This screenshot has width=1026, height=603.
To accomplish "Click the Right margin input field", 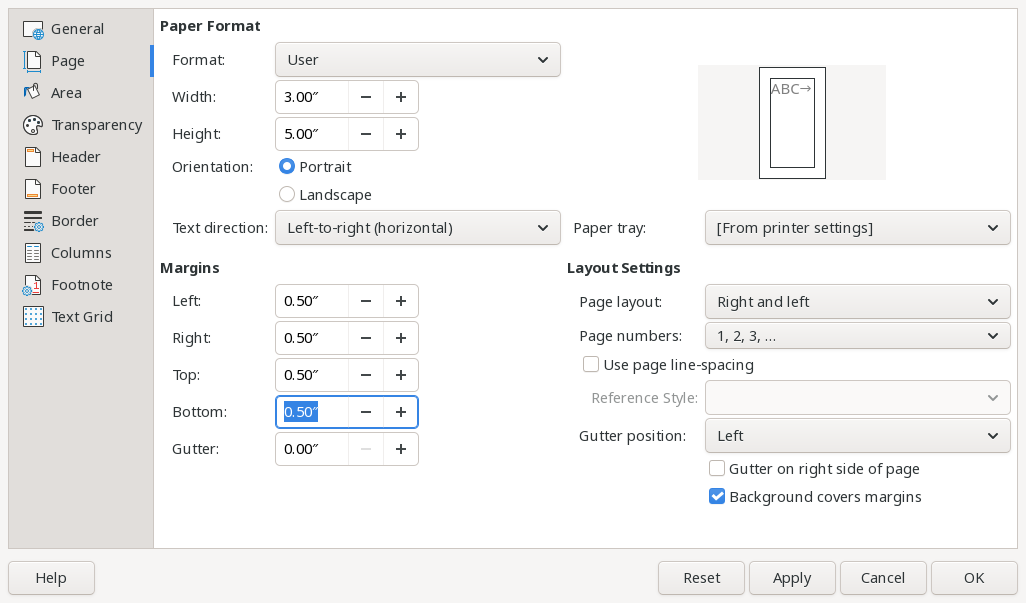I will [x=312, y=338].
